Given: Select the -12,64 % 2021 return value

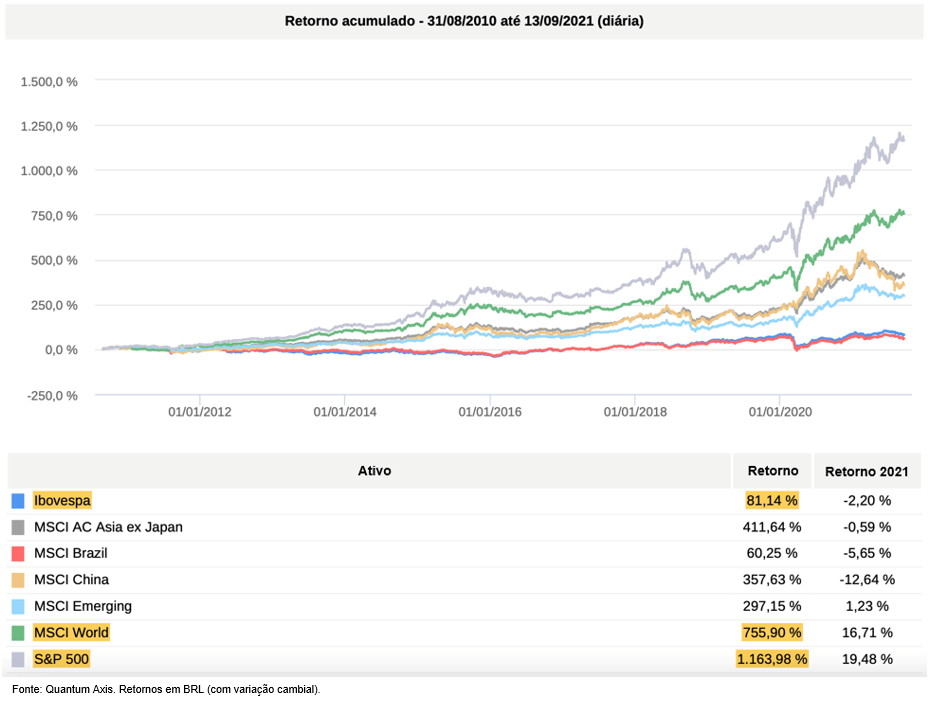Looking at the screenshot, I should [867, 580].
